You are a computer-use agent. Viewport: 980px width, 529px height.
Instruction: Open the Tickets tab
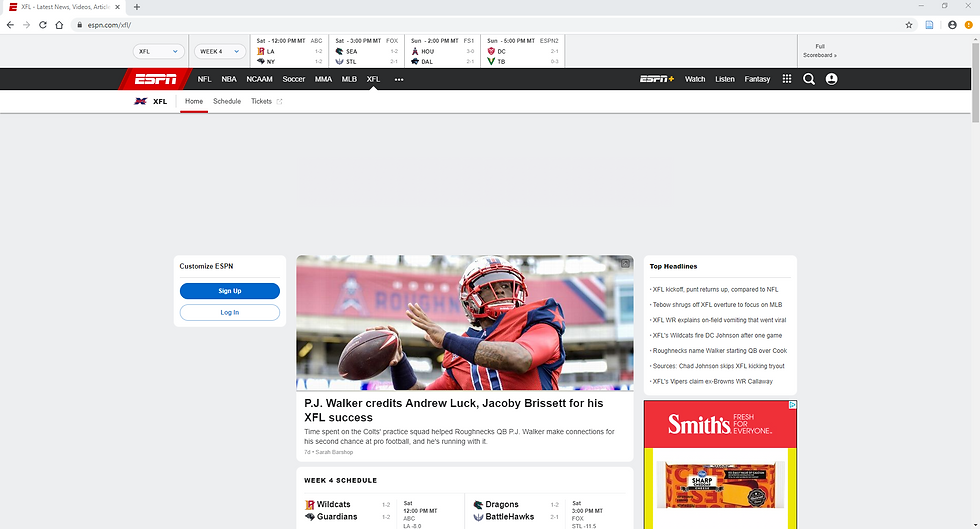(x=261, y=101)
